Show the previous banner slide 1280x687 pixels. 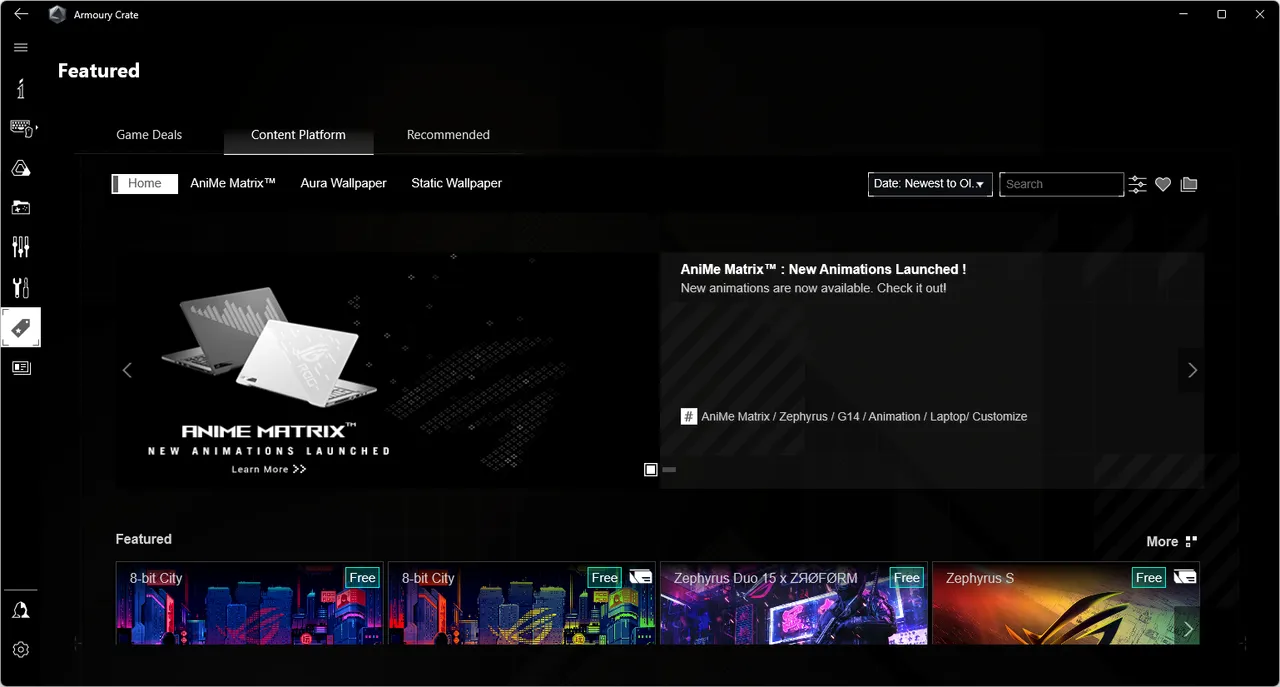[x=127, y=370]
